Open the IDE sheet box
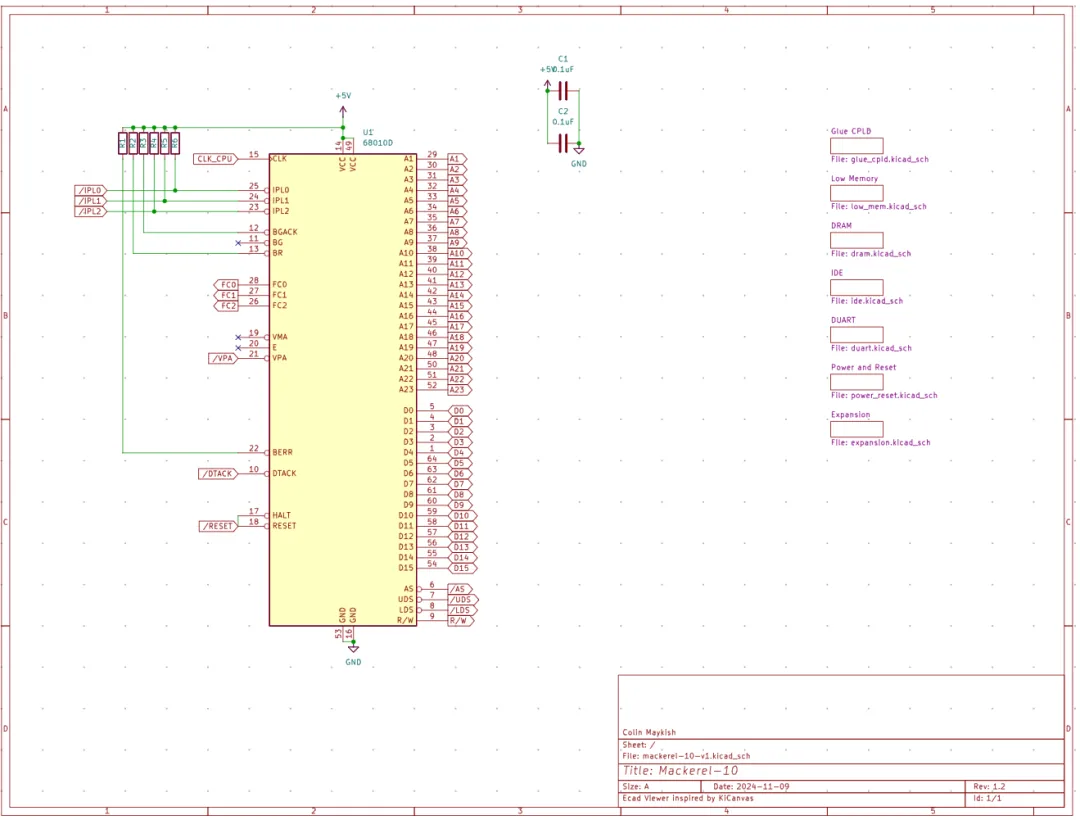 (x=856, y=287)
